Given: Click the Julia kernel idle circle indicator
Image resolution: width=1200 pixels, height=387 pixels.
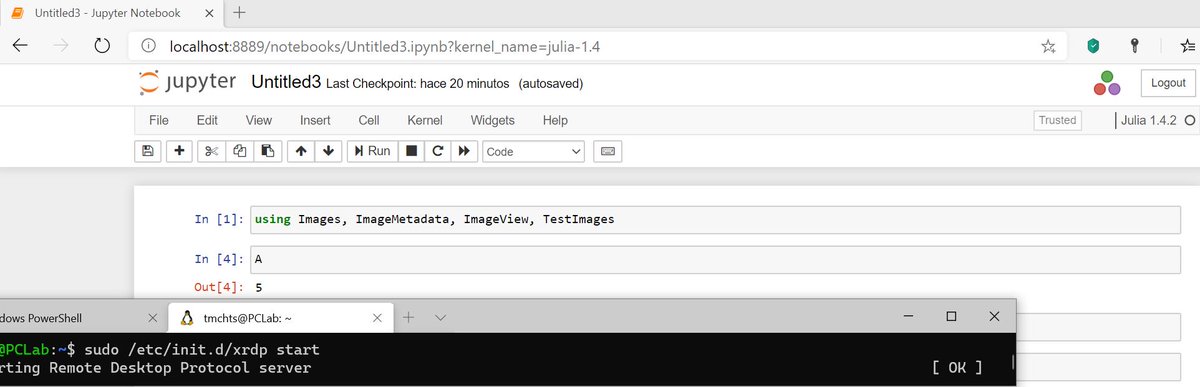Looking at the screenshot, I should click(x=1189, y=120).
